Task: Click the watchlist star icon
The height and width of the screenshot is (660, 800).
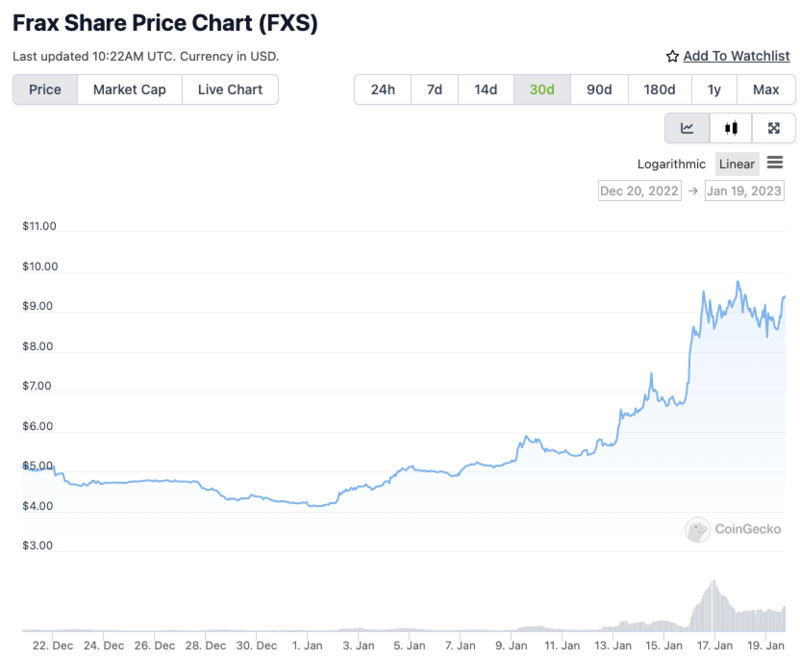Action: click(x=673, y=56)
